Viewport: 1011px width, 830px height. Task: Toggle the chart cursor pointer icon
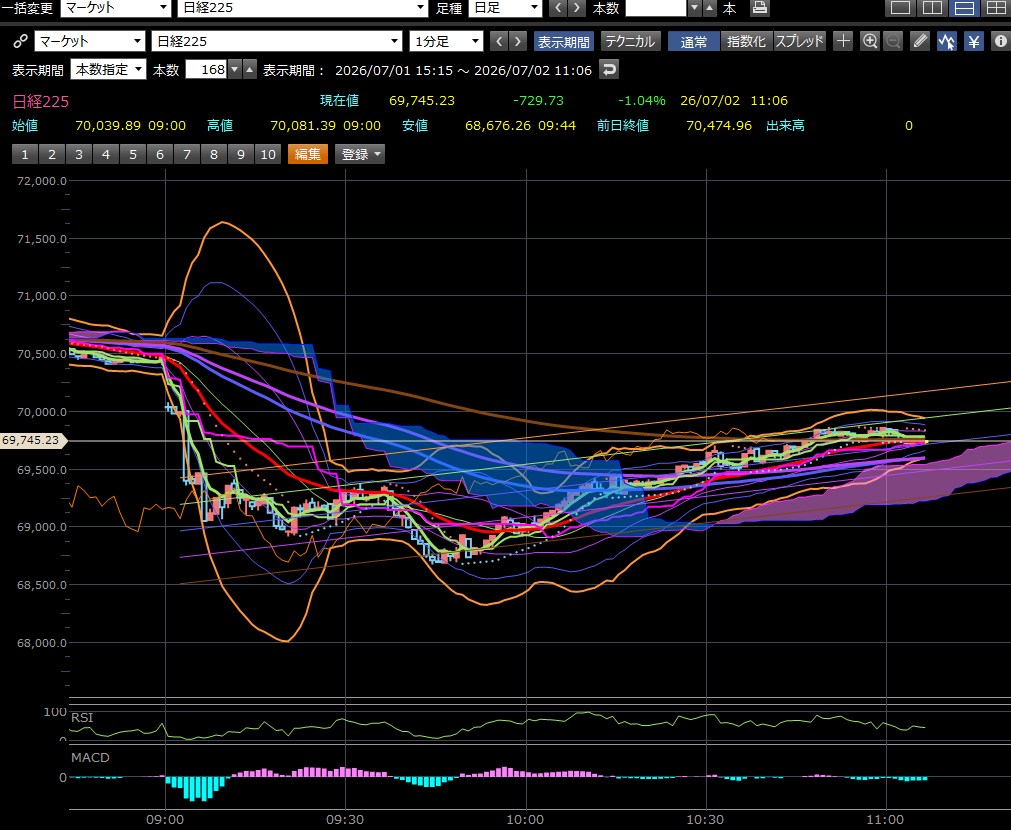point(947,41)
